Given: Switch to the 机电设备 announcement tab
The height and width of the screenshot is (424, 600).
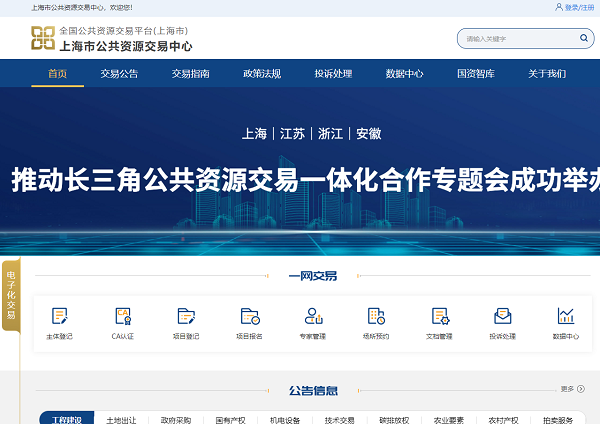Looking at the screenshot, I should pyautogui.click(x=285, y=420).
